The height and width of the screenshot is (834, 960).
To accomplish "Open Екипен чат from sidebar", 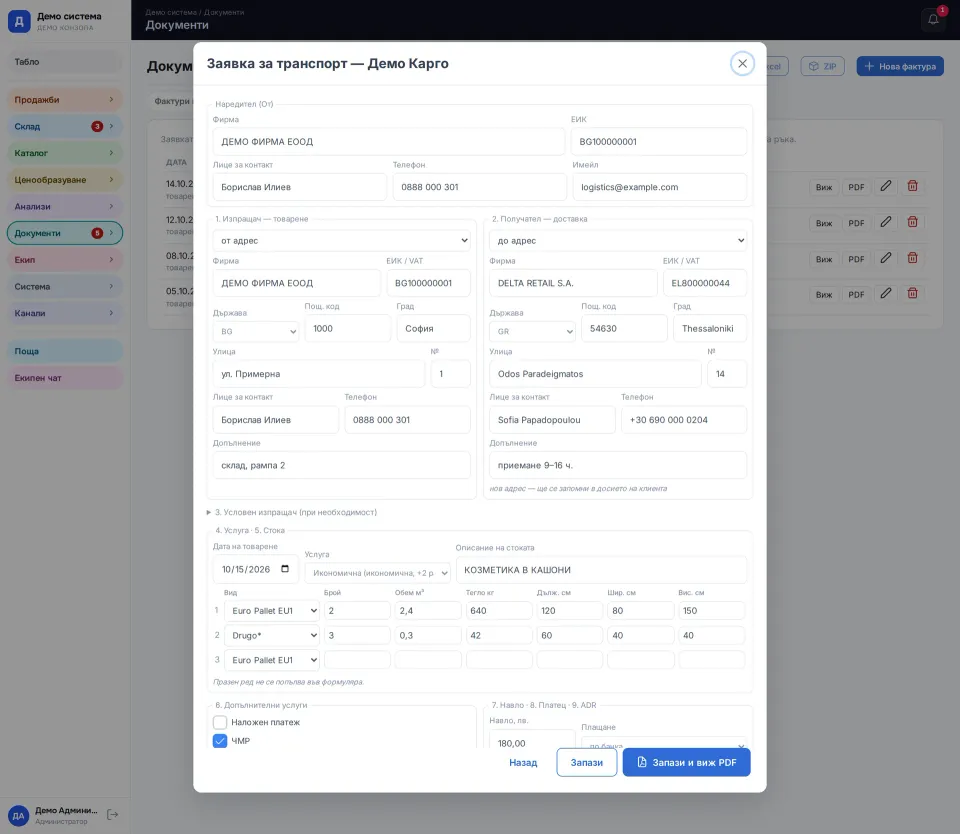I will (x=64, y=378).
